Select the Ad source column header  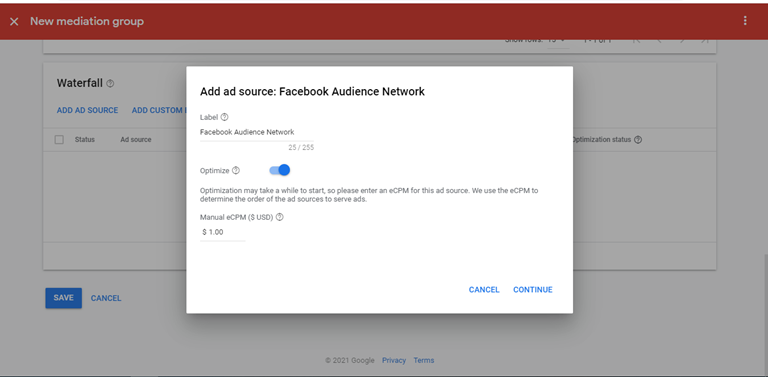coord(136,140)
